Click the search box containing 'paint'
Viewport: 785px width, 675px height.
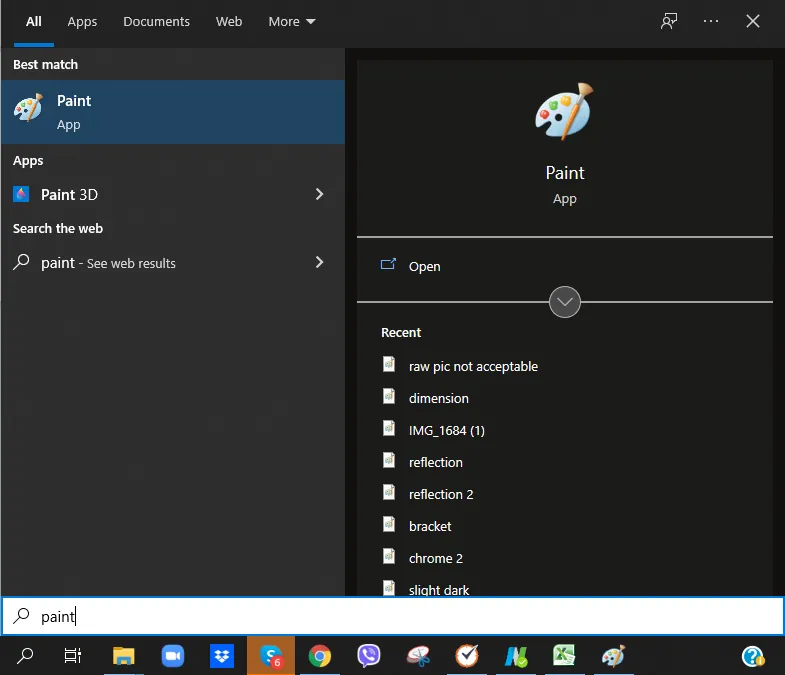point(392,616)
